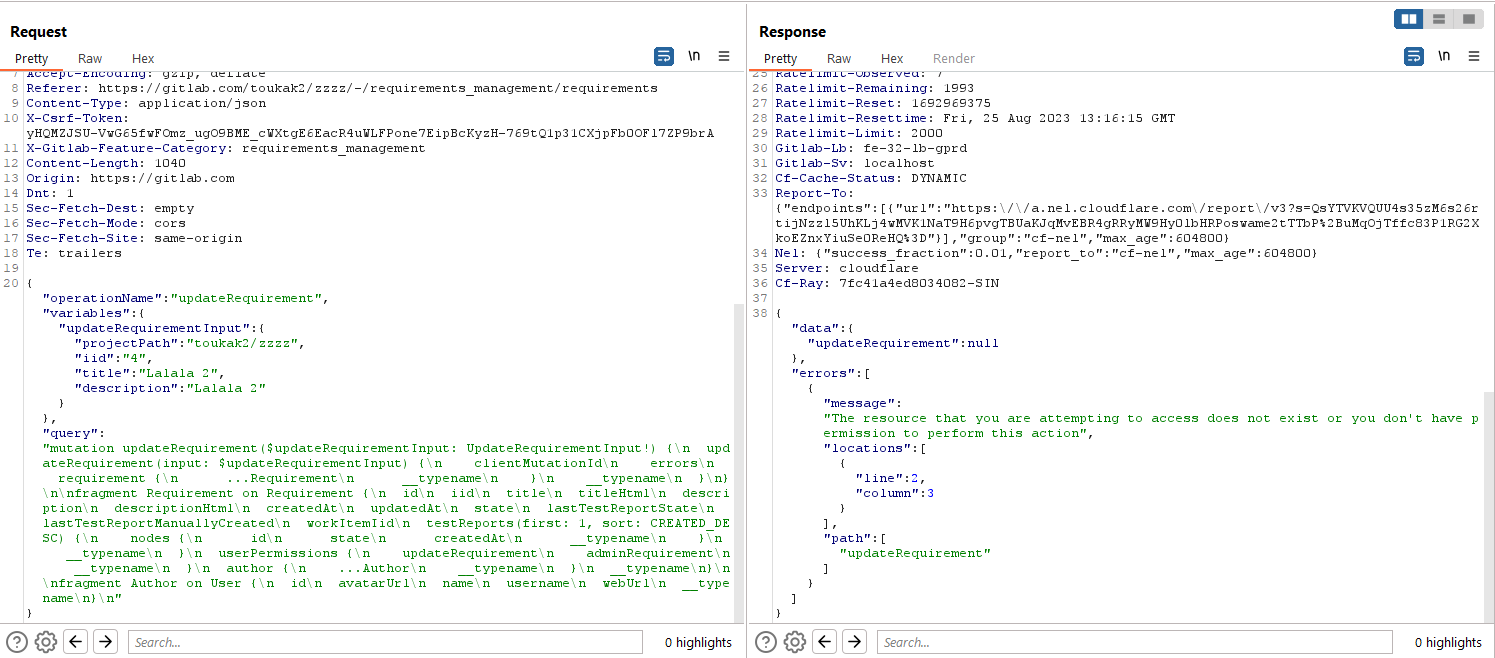Image resolution: width=1495 pixels, height=658 pixels.
Task: Open the Response Render tab
Action: (953, 59)
